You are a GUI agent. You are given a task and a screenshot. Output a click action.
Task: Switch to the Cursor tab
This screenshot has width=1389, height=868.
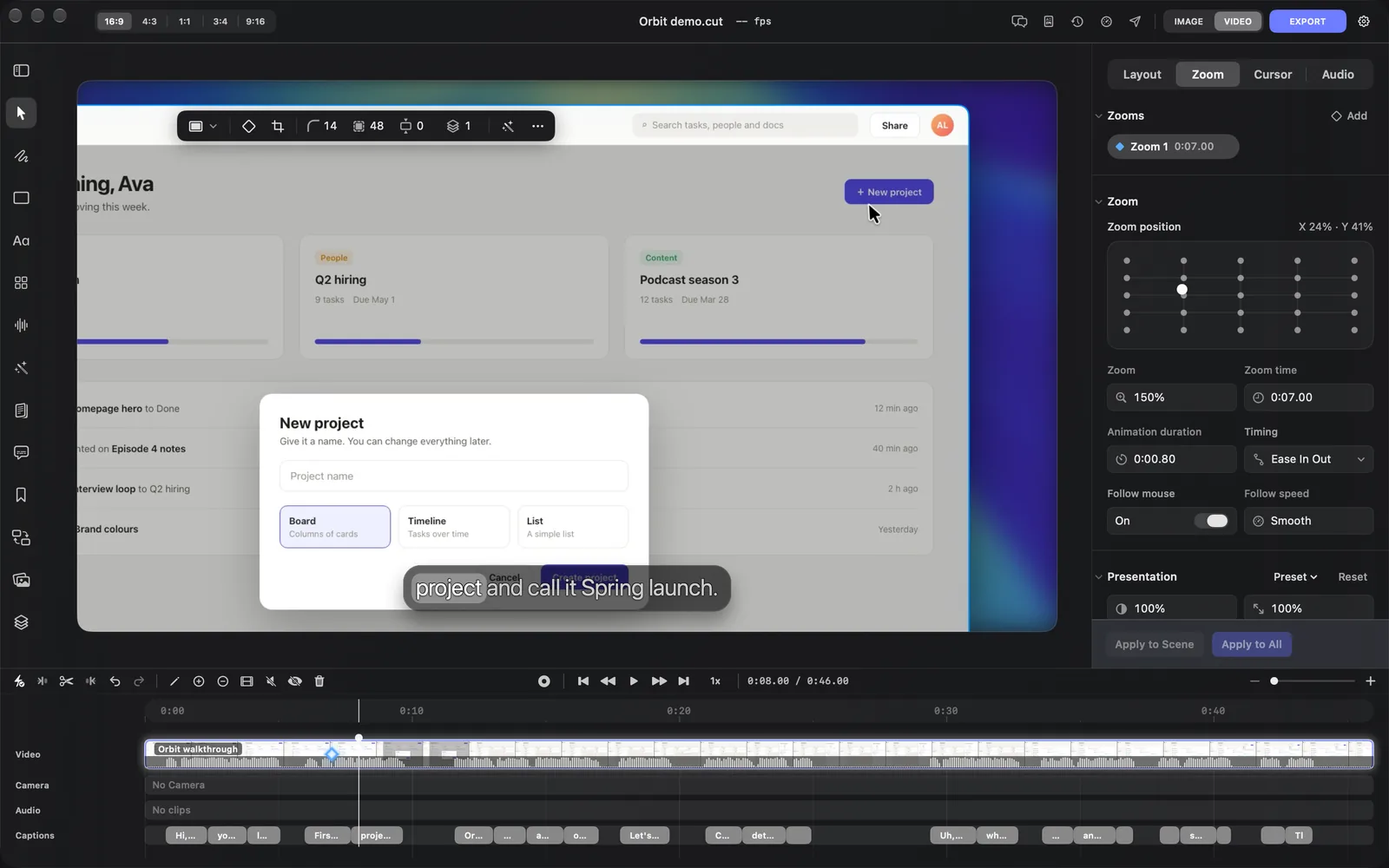(1273, 75)
